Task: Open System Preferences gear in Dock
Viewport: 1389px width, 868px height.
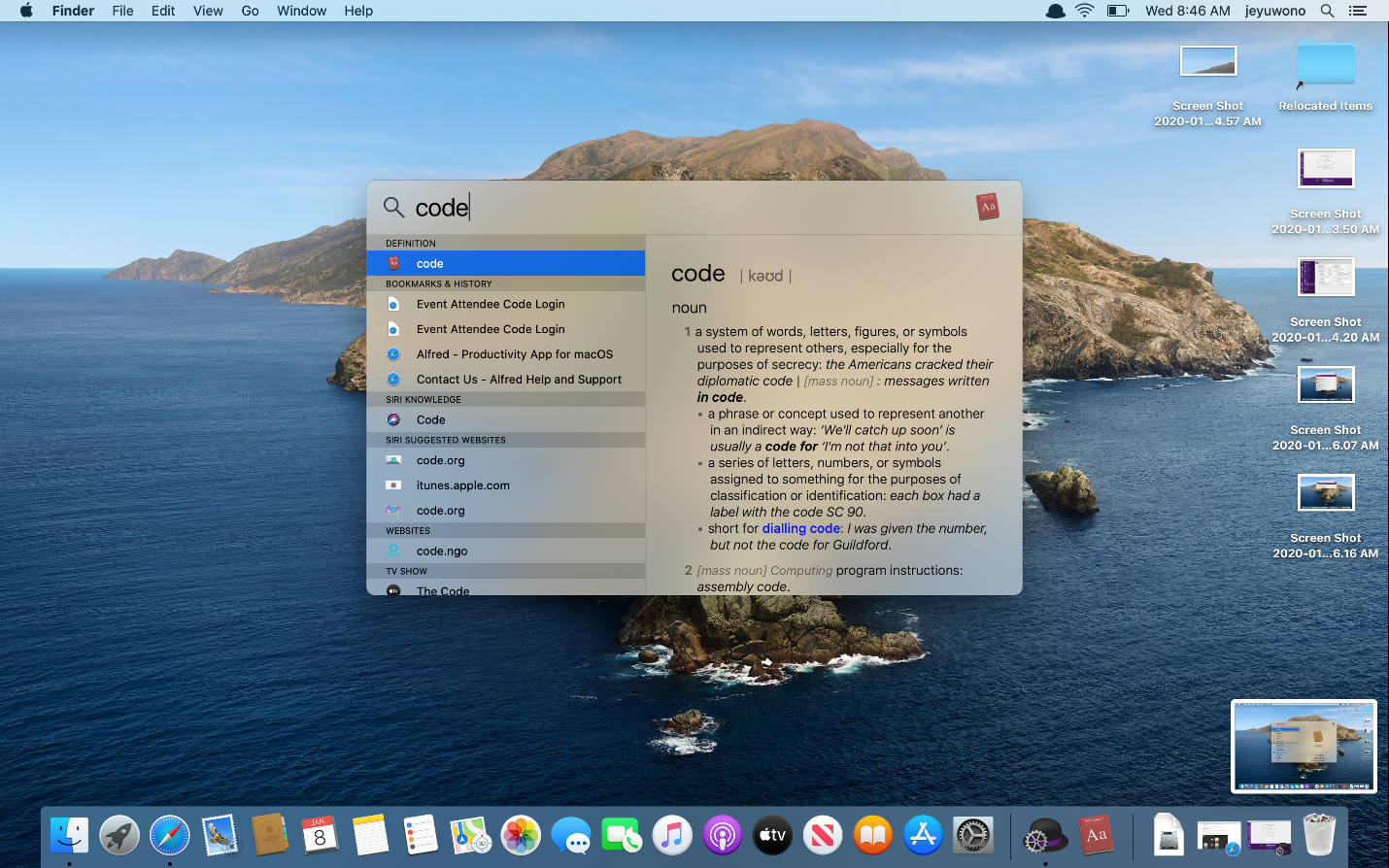Action: [972, 835]
